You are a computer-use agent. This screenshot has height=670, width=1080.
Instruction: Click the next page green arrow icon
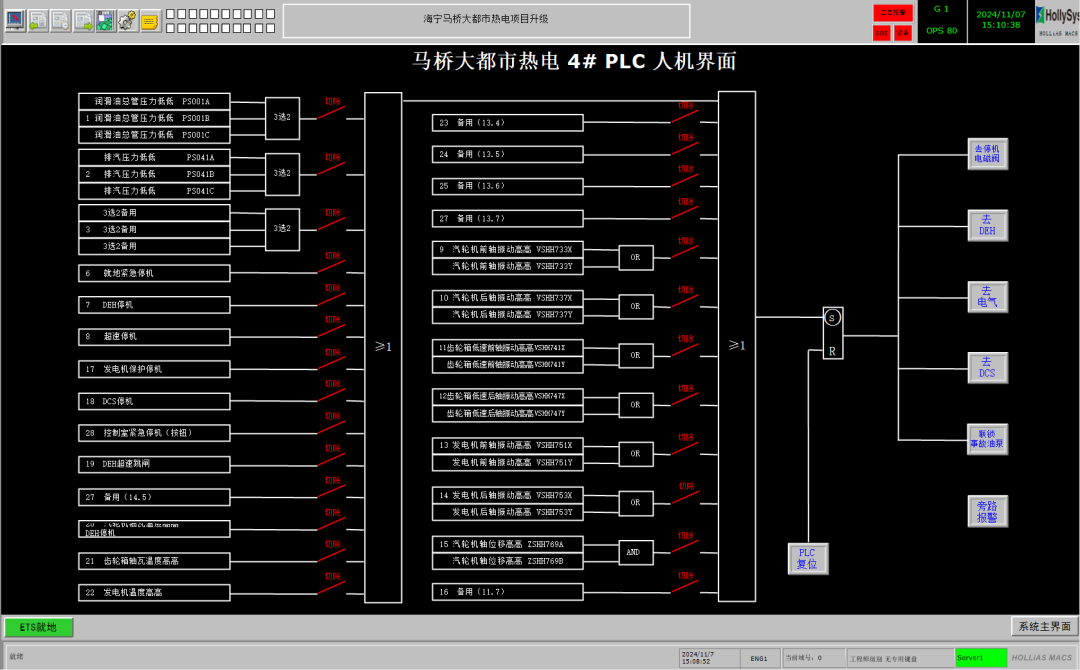pos(83,20)
